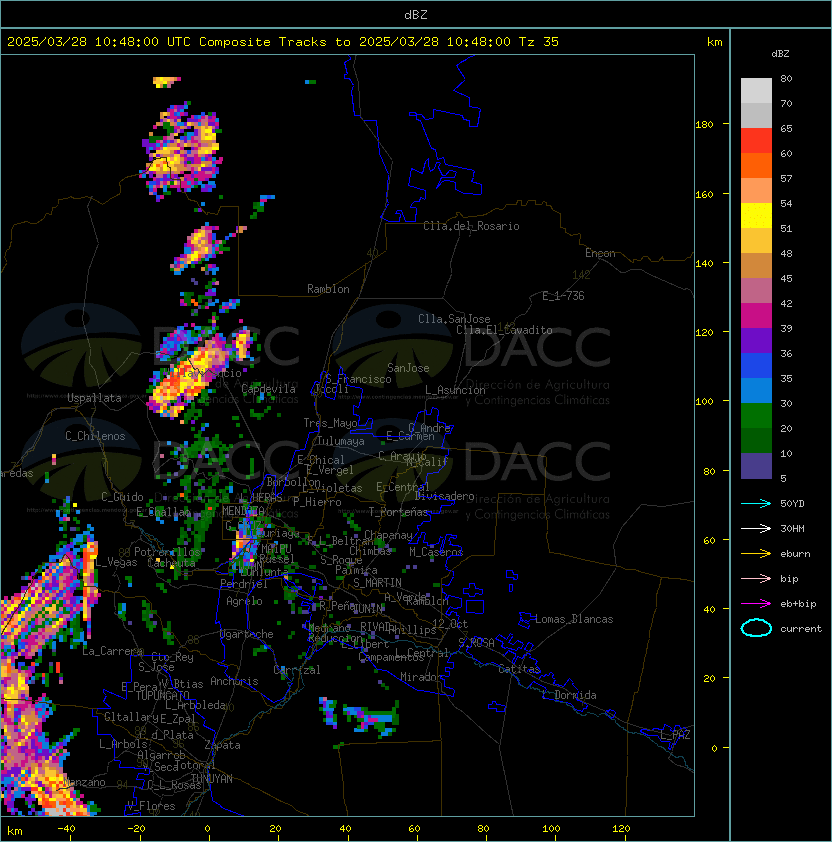Click the L_Dormida label
The width and height of the screenshot is (832, 842).
(x=569, y=695)
